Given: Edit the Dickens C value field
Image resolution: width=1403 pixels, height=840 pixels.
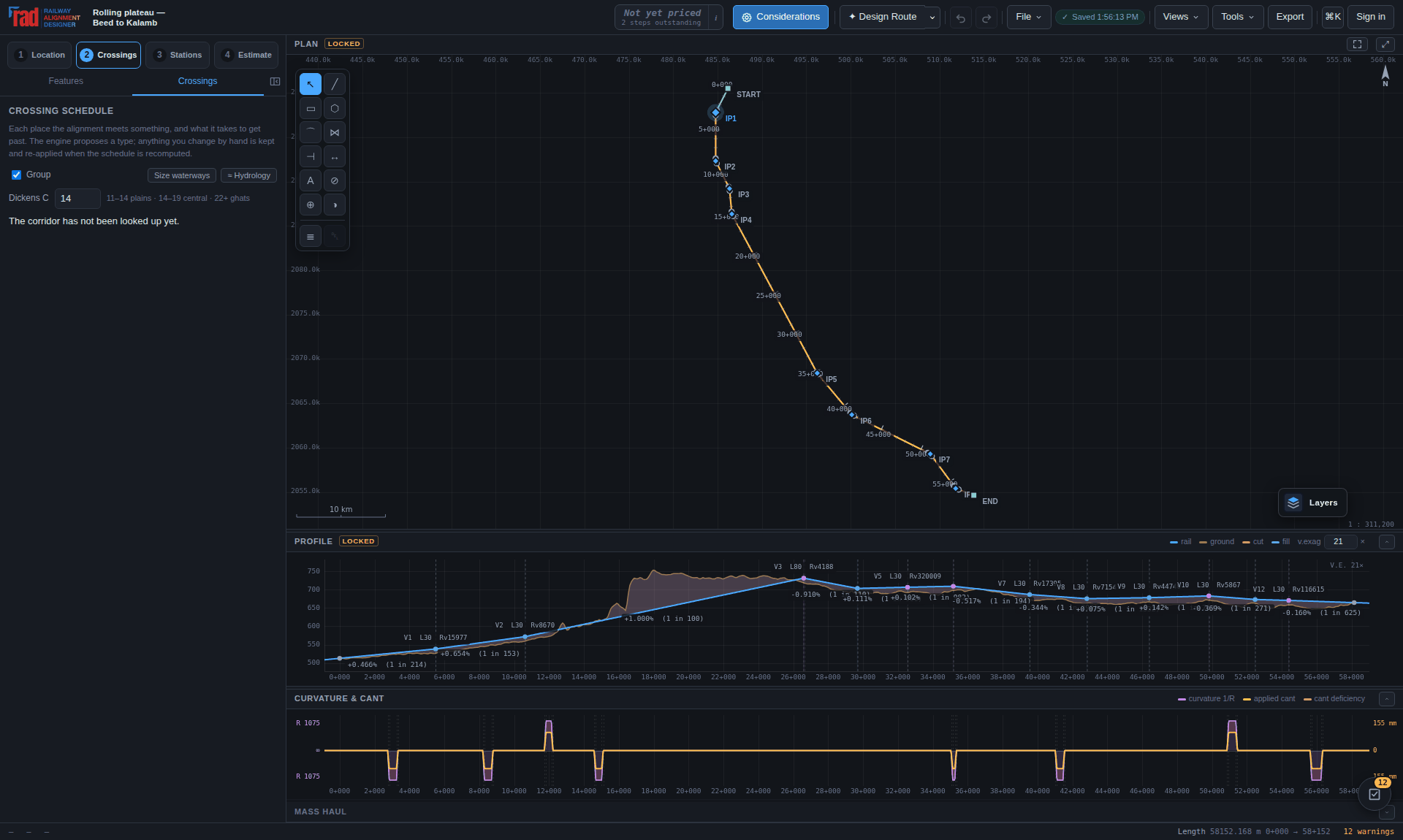Looking at the screenshot, I should (x=77, y=199).
